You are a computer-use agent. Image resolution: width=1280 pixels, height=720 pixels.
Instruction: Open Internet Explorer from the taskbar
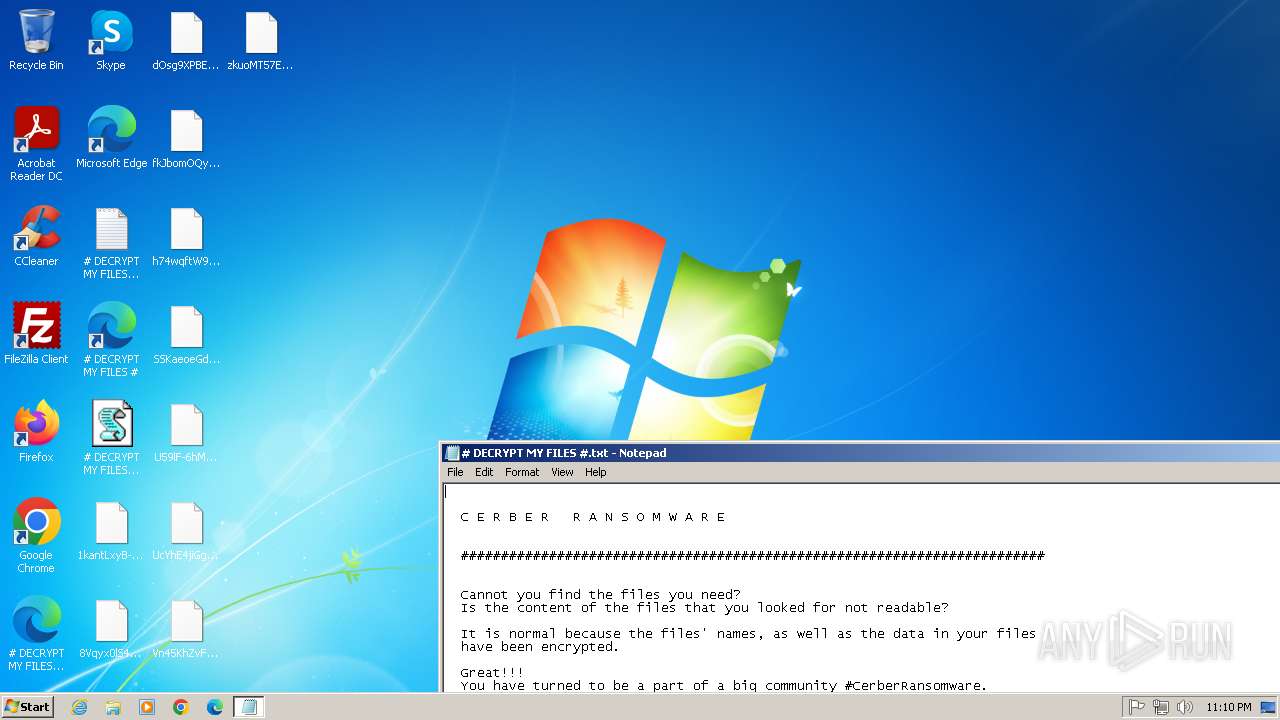[x=79, y=707]
